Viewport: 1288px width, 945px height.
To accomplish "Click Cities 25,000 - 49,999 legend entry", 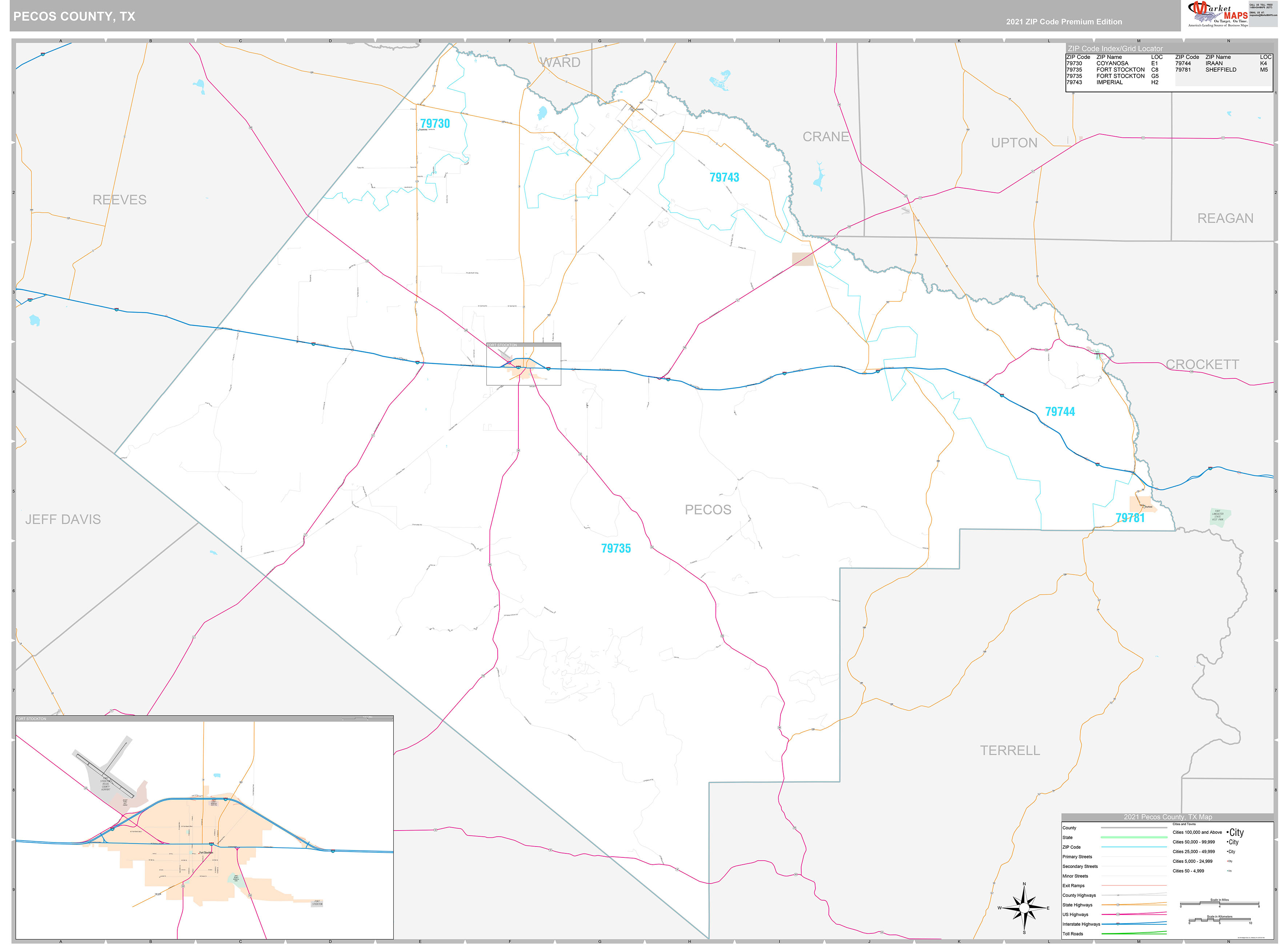I will point(1193,852).
